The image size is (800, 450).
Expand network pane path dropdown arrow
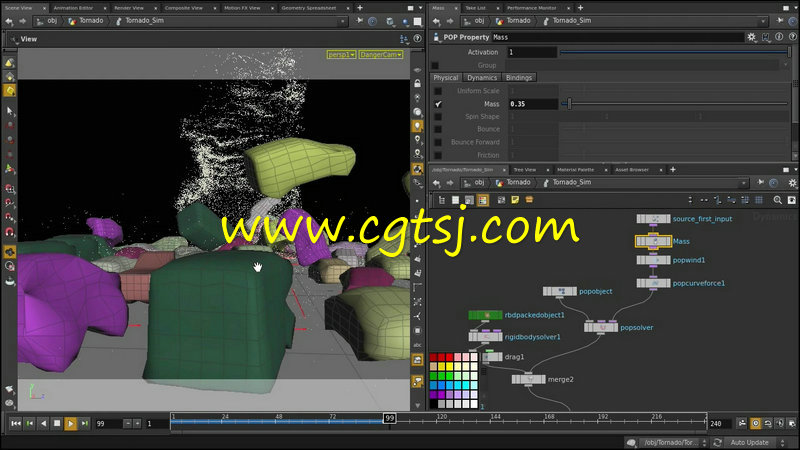click(x=743, y=183)
